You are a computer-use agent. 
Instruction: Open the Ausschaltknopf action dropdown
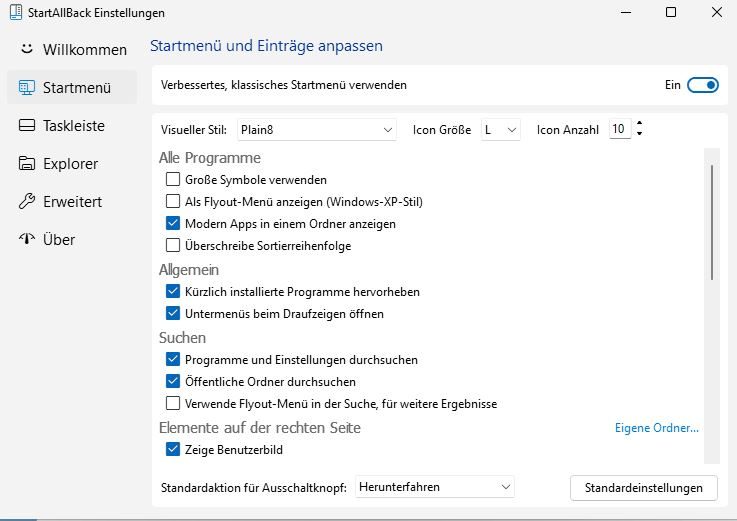coord(435,487)
